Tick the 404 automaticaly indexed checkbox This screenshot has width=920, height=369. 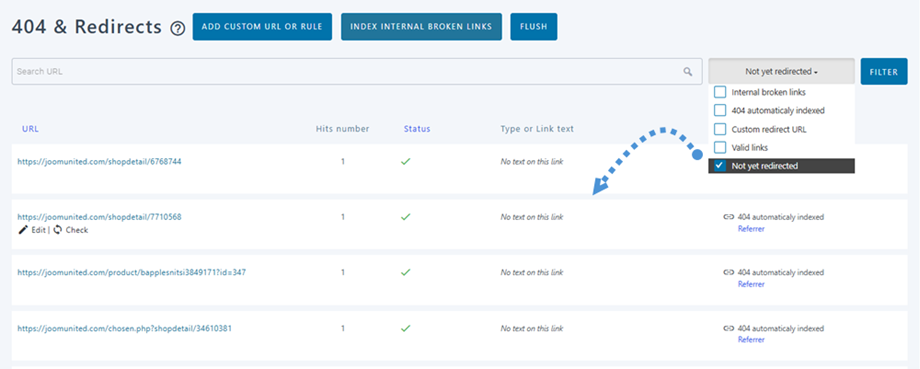720,110
